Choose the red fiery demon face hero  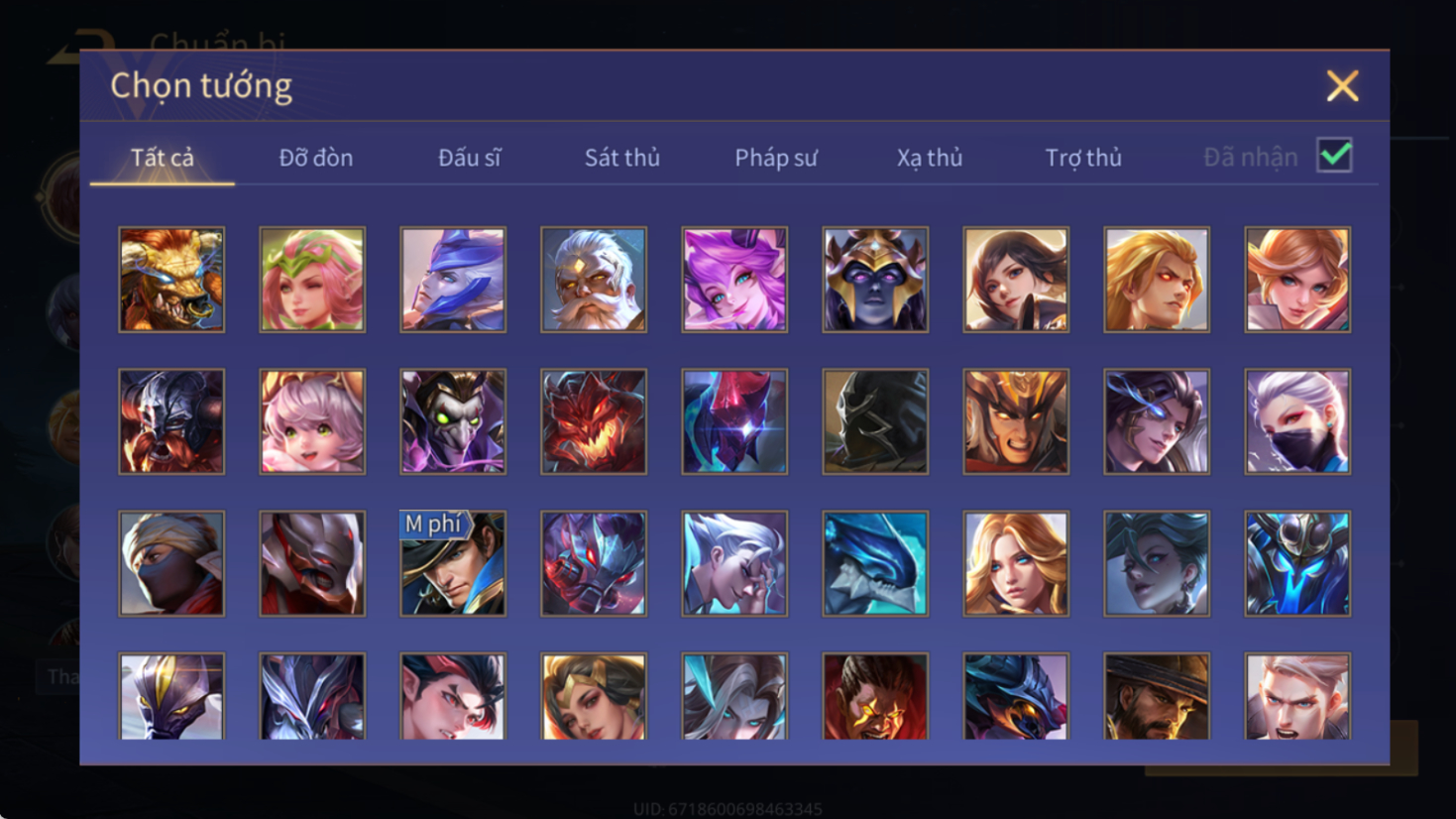point(594,421)
